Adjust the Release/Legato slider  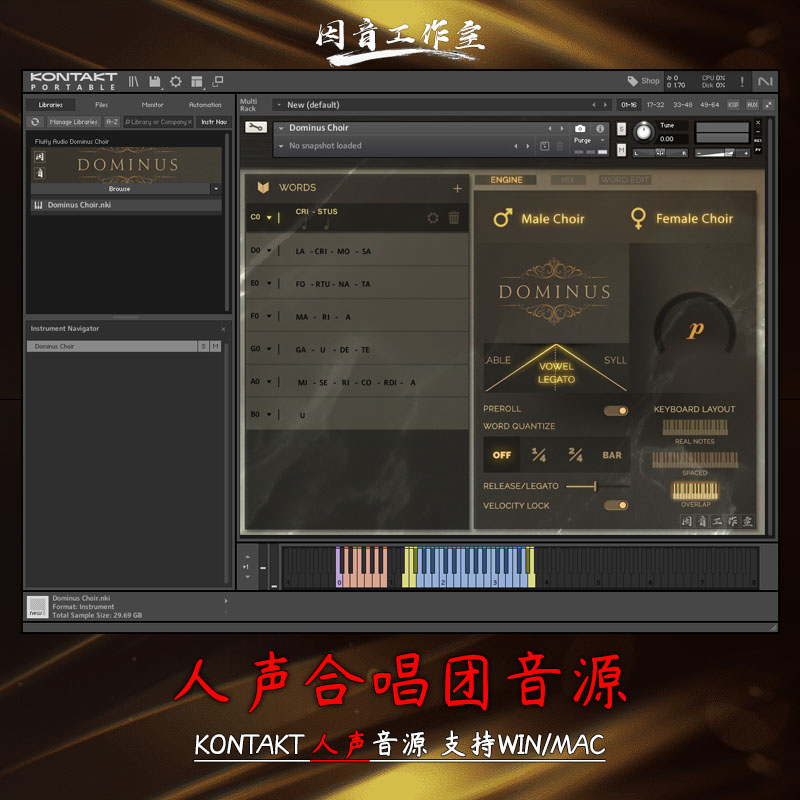tap(595, 486)
